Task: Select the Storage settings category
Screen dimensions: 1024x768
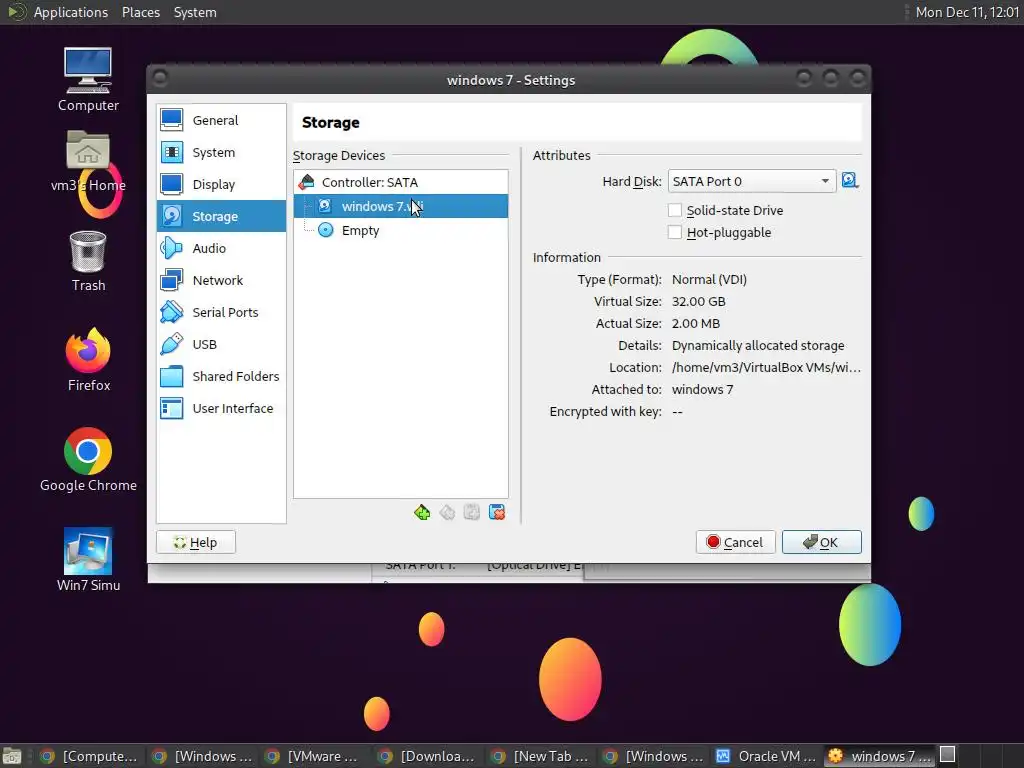Action: point(221,216)
